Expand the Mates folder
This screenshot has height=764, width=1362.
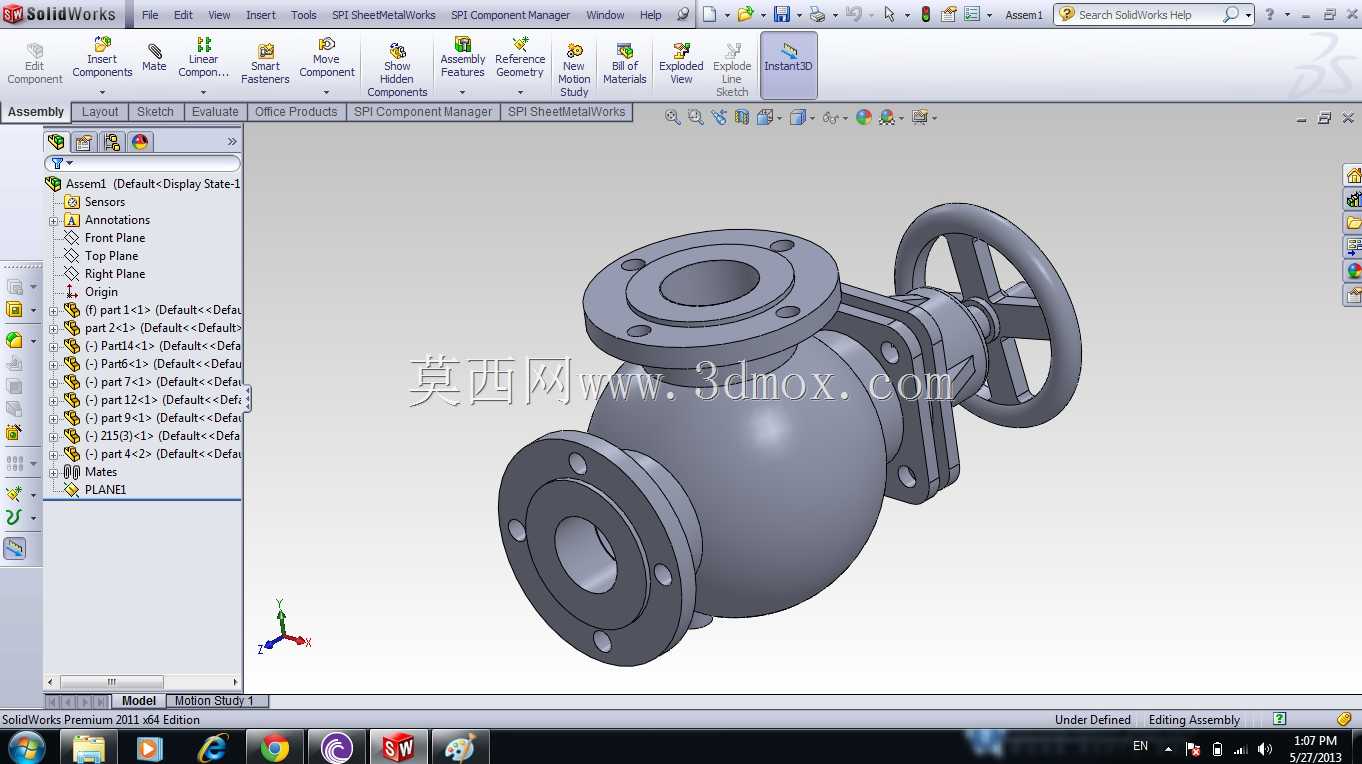(x=54, y=472)
